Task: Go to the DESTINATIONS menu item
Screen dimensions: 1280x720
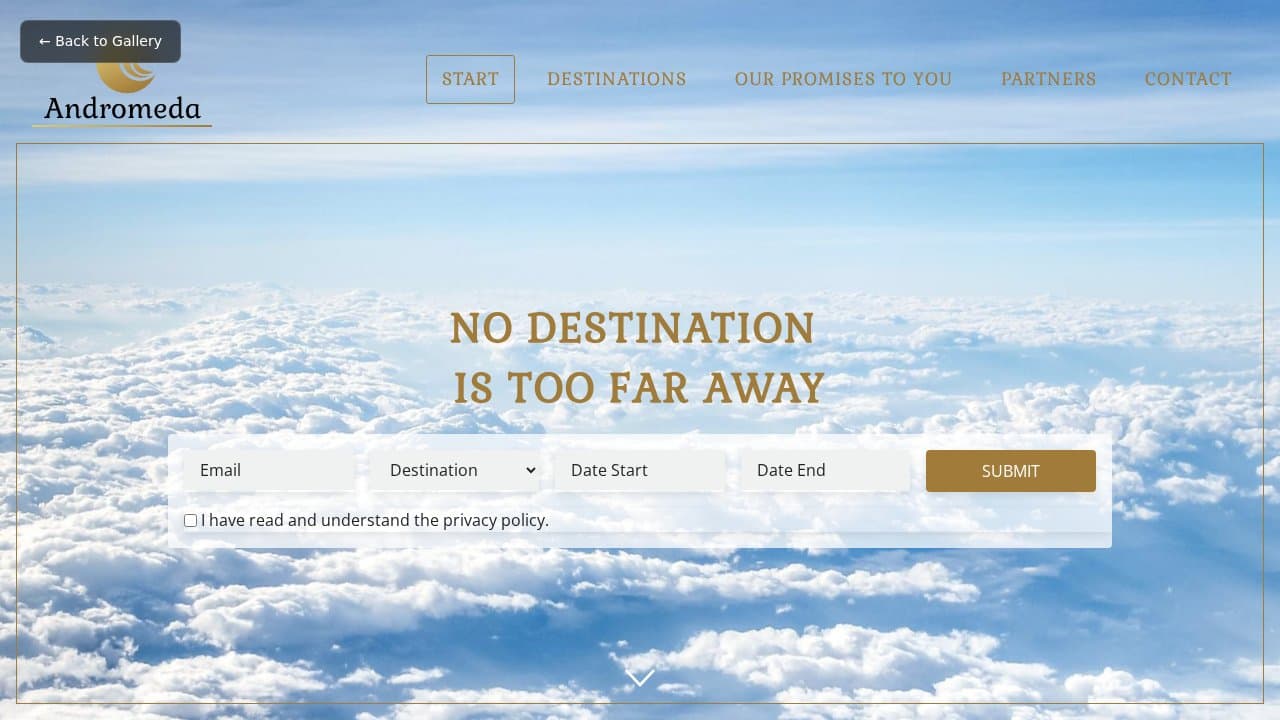Action: coord(616,79)
